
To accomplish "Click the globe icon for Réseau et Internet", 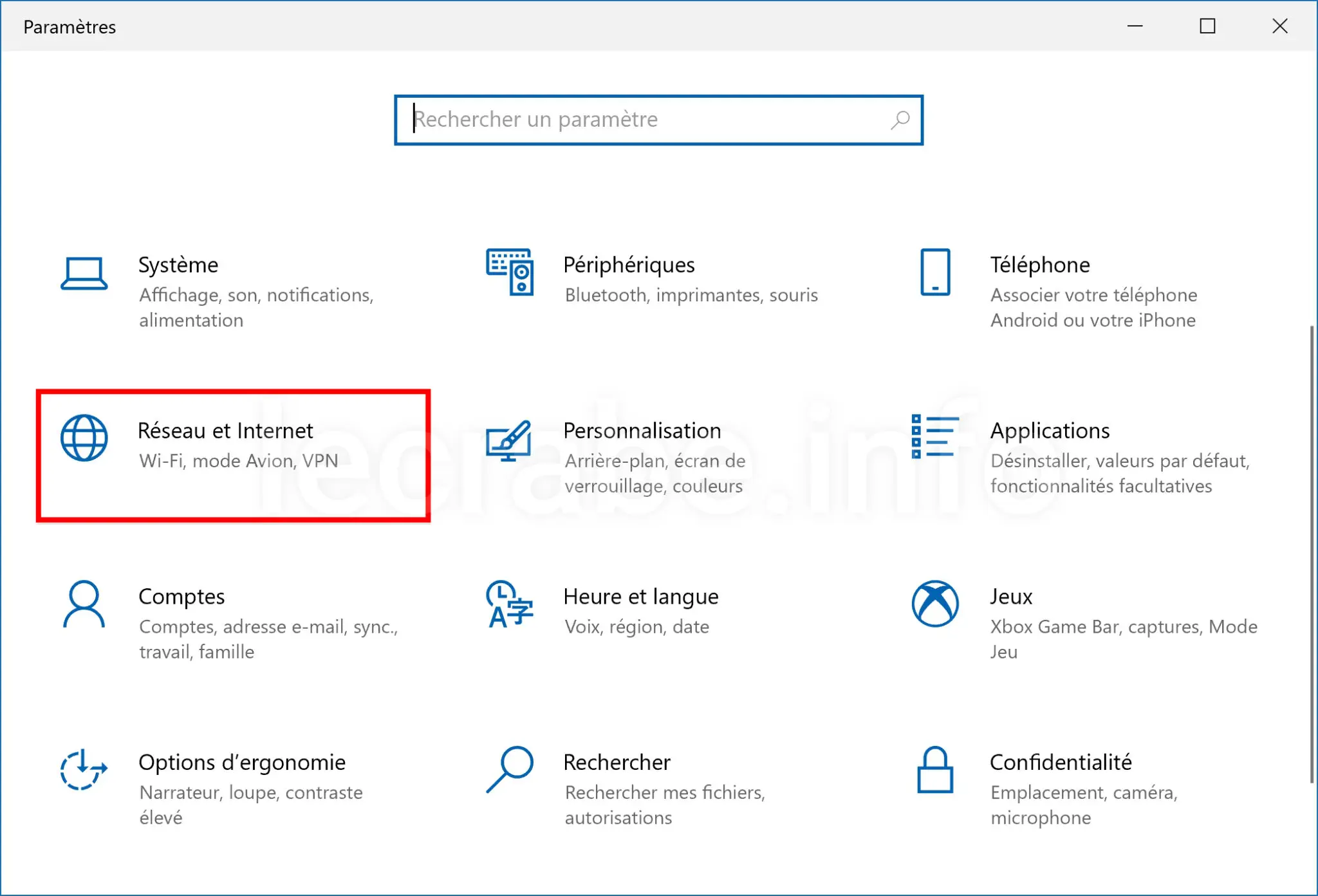I will click(x=84, y=438).
